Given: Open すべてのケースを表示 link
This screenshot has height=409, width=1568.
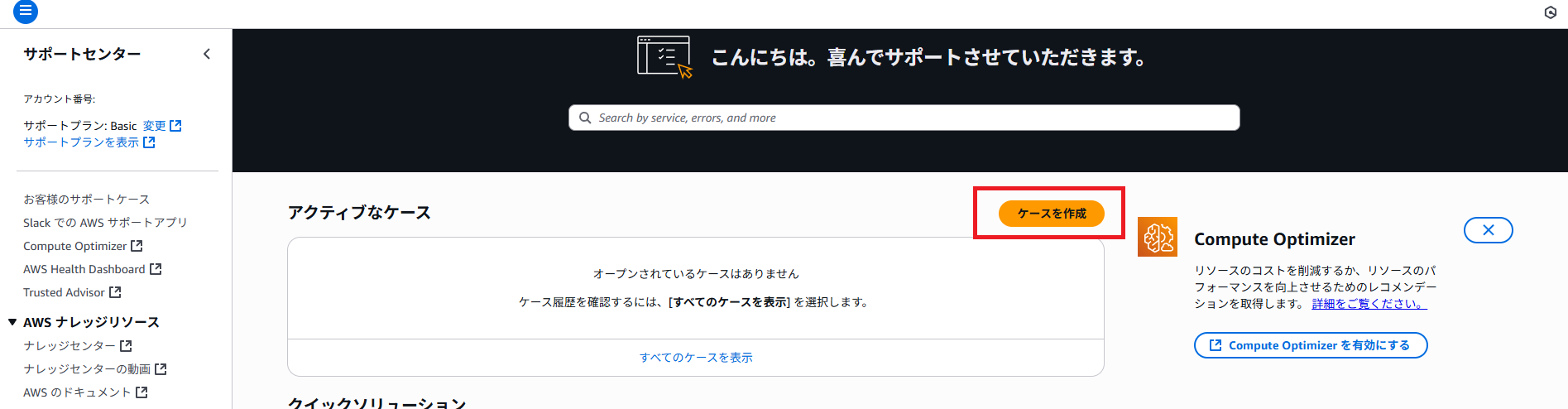Looking at the screenshot, I should [696, 358].
